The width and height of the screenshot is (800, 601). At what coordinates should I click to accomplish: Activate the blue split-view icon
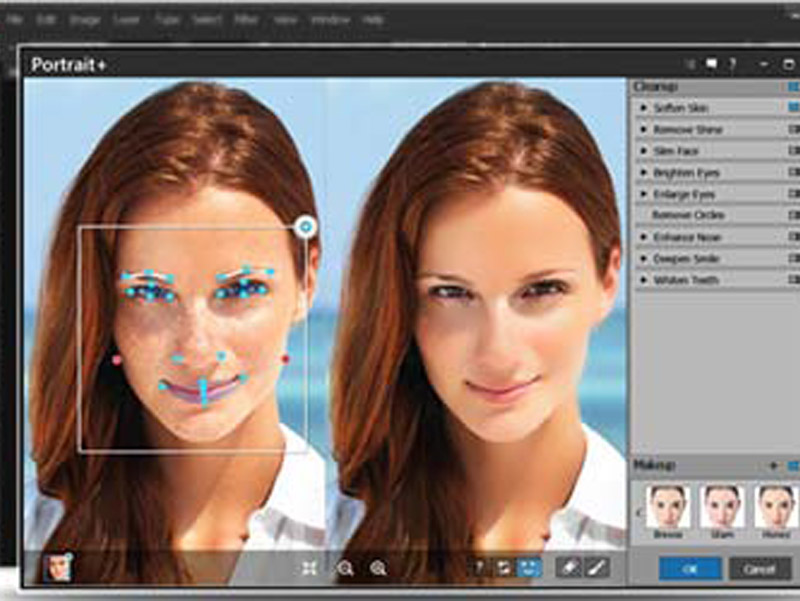pos(529,567)
